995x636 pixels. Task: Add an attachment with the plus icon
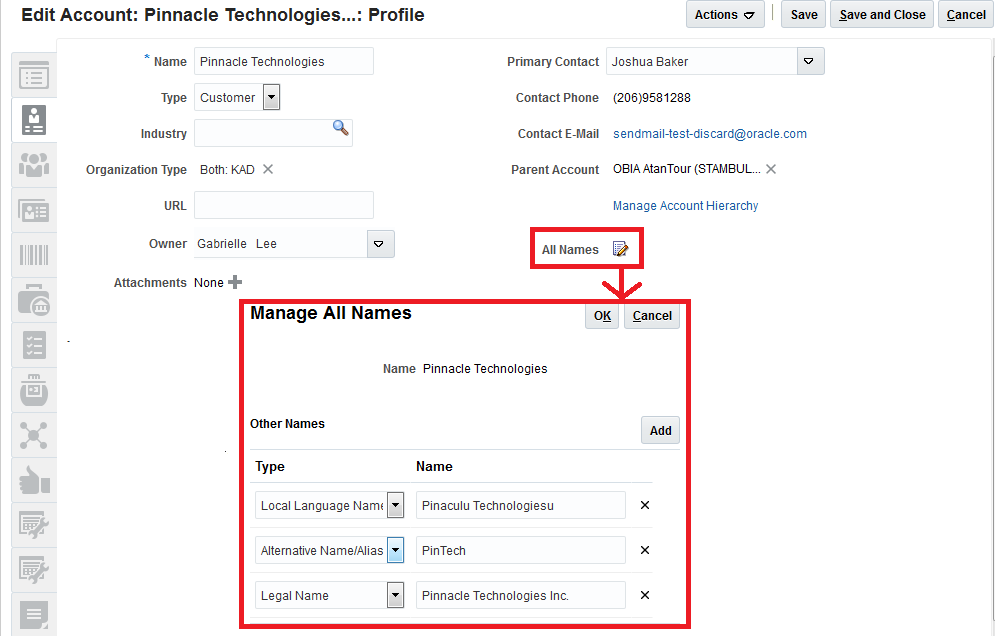click(x=236, y=283)
